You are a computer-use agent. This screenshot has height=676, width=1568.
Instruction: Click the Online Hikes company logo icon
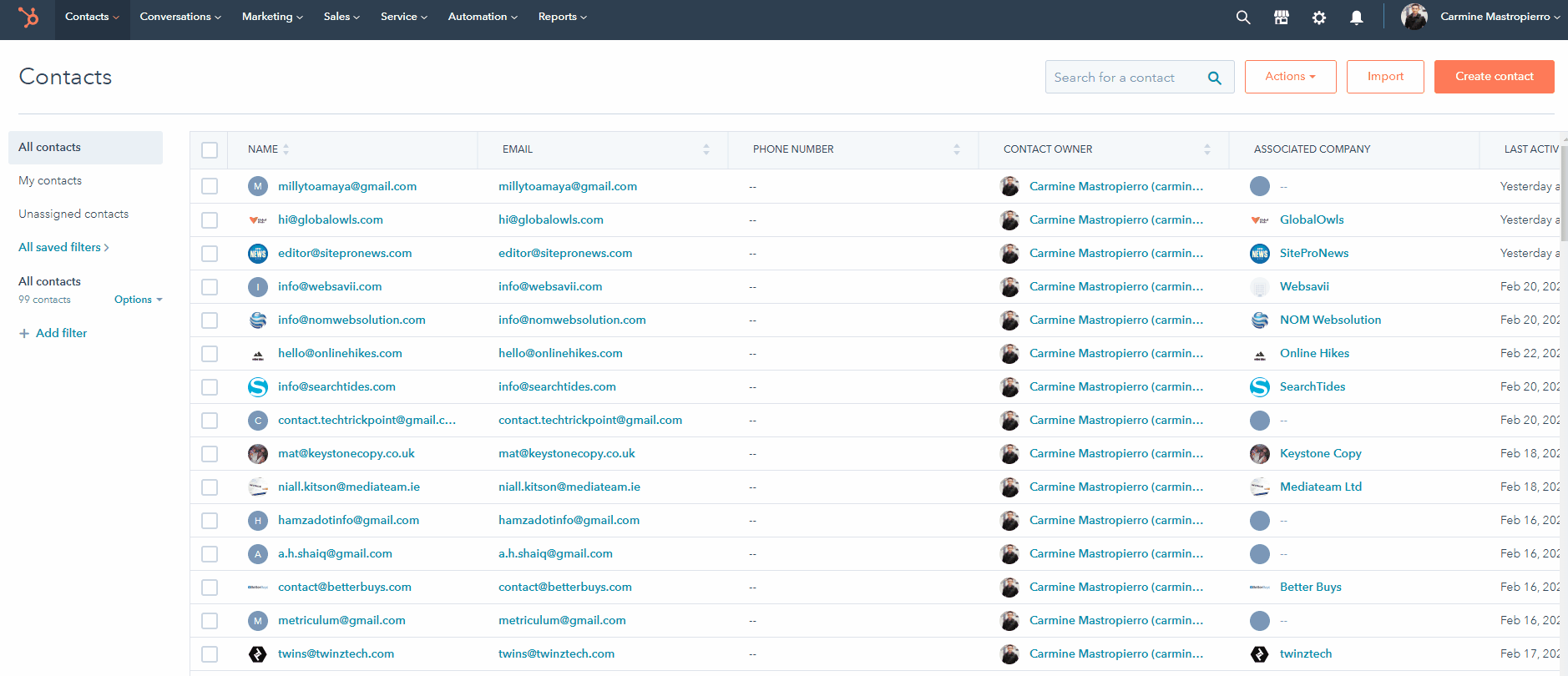click(1260, 355)
